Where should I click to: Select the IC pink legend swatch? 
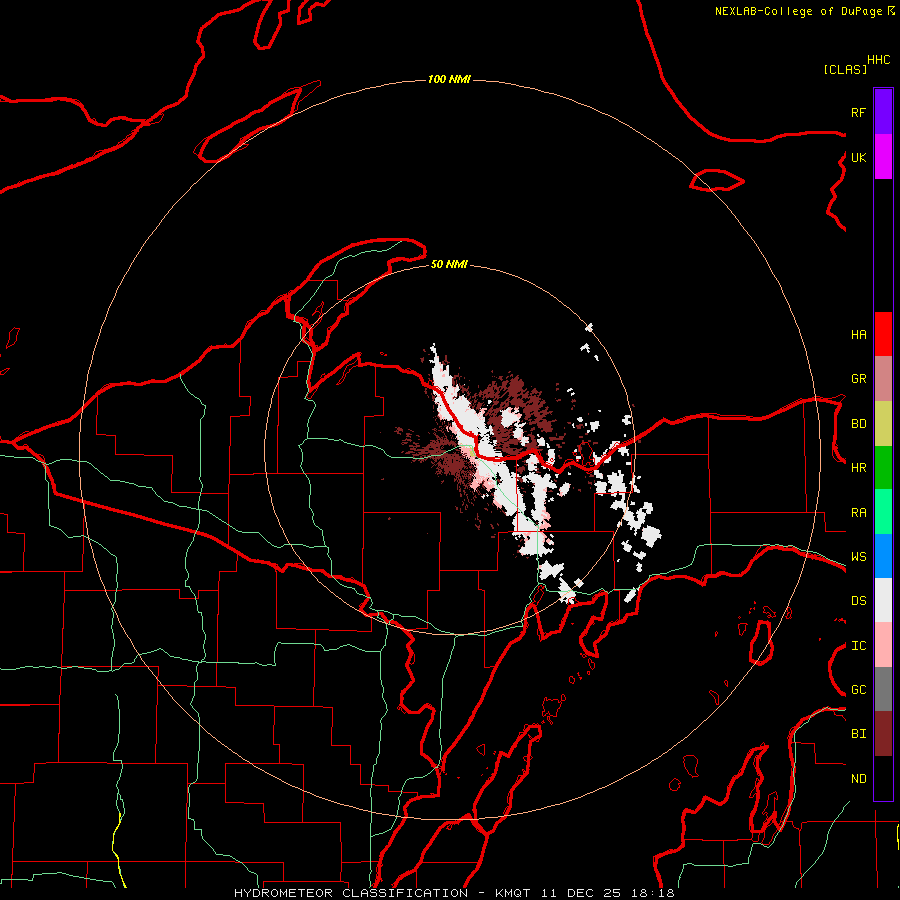[x=883, y=645]
